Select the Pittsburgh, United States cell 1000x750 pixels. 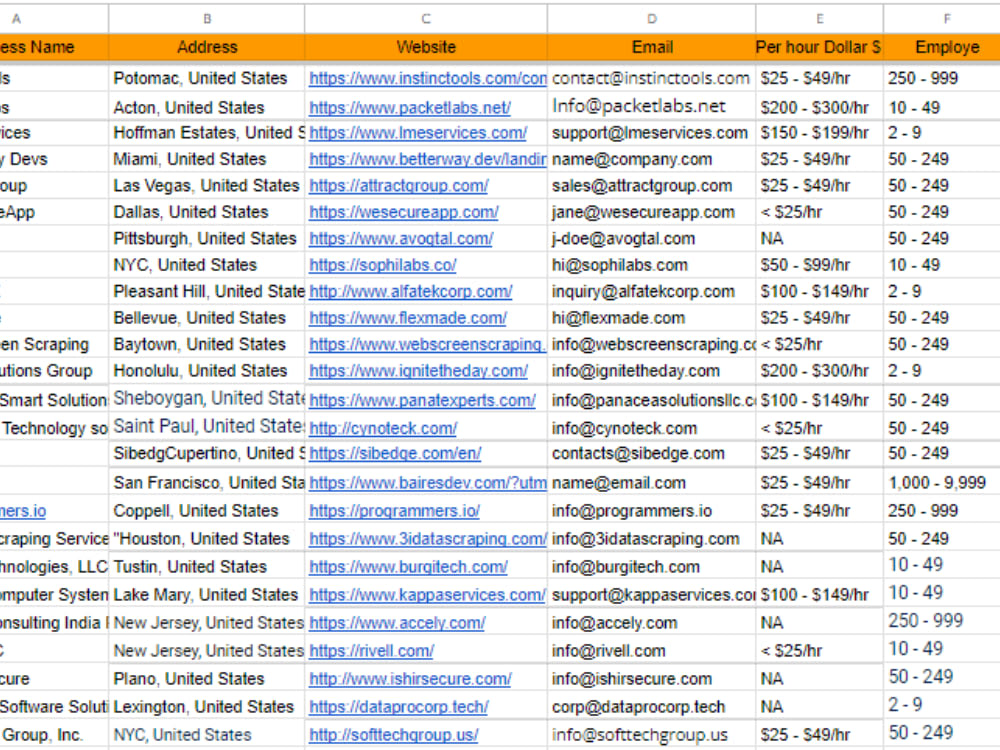click(207, 239)
